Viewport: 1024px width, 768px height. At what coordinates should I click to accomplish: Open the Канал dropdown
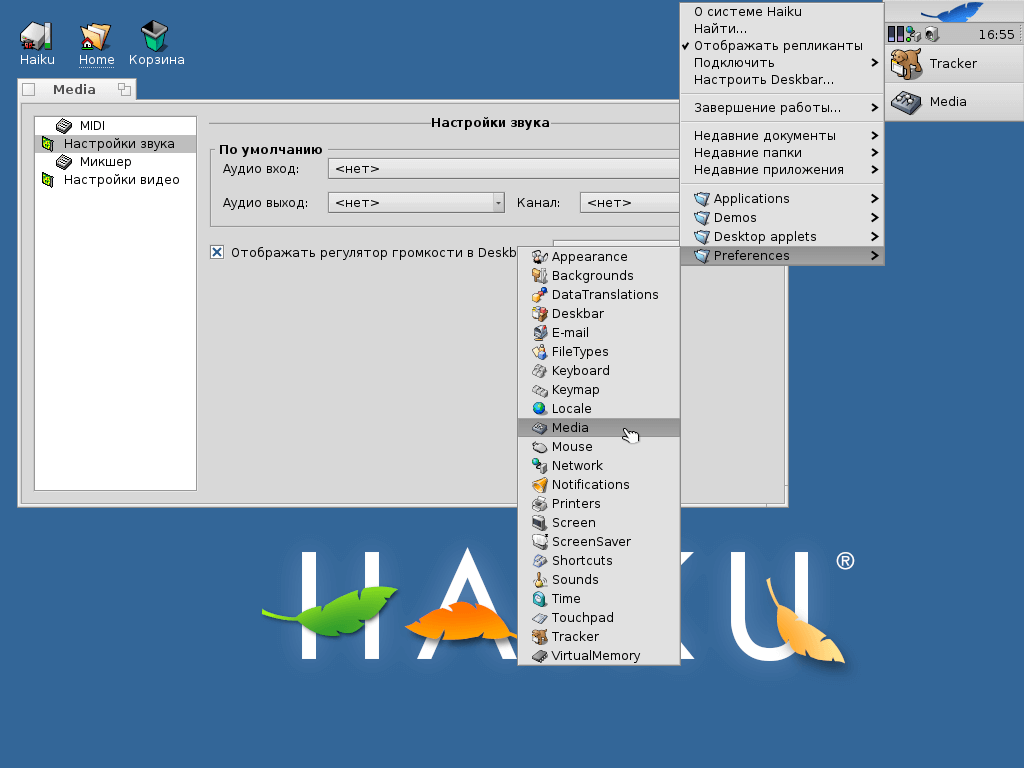[x=630, y=203]
